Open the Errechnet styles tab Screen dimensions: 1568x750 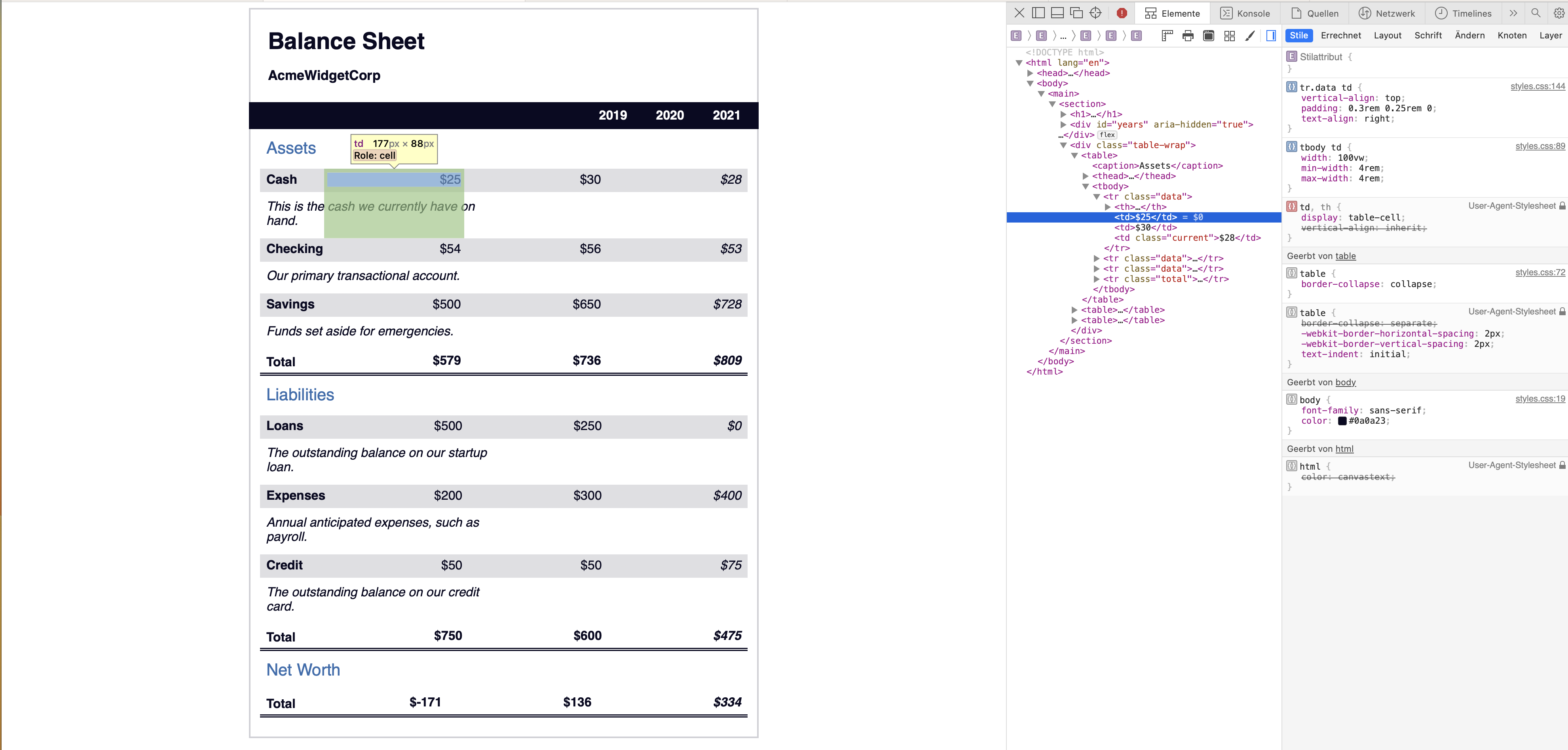pyautogui.click(x=1341, y=35)
